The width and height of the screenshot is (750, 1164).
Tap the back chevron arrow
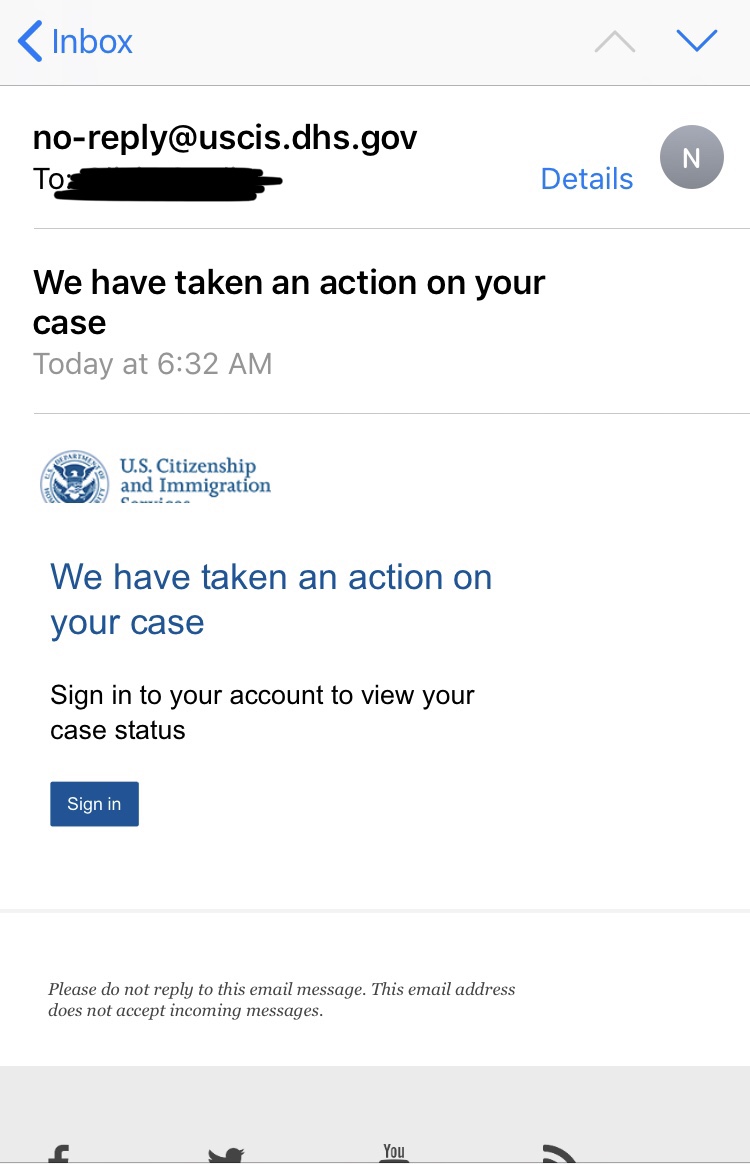(30, 41)
